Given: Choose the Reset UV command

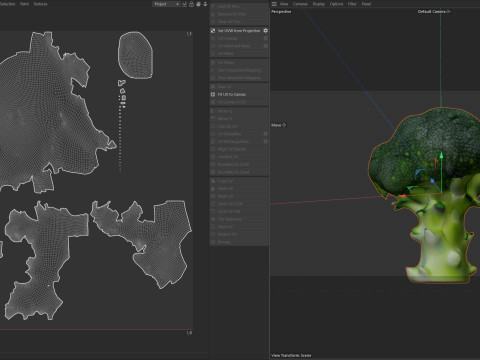Looking at the screenshot, I should (x=225, y=196).
